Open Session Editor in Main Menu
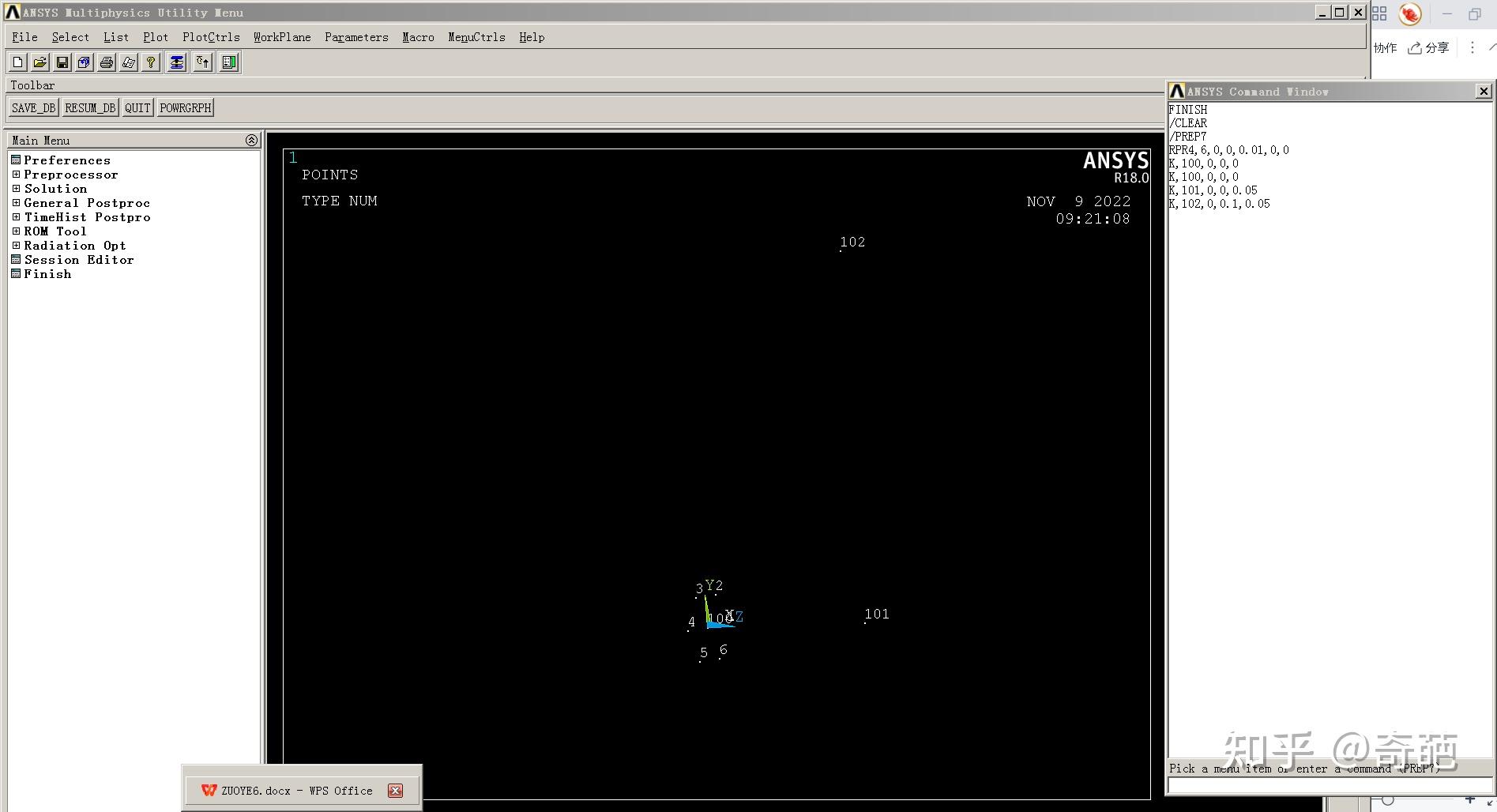This screenshot has width=1497, height=812. (78, 260)
